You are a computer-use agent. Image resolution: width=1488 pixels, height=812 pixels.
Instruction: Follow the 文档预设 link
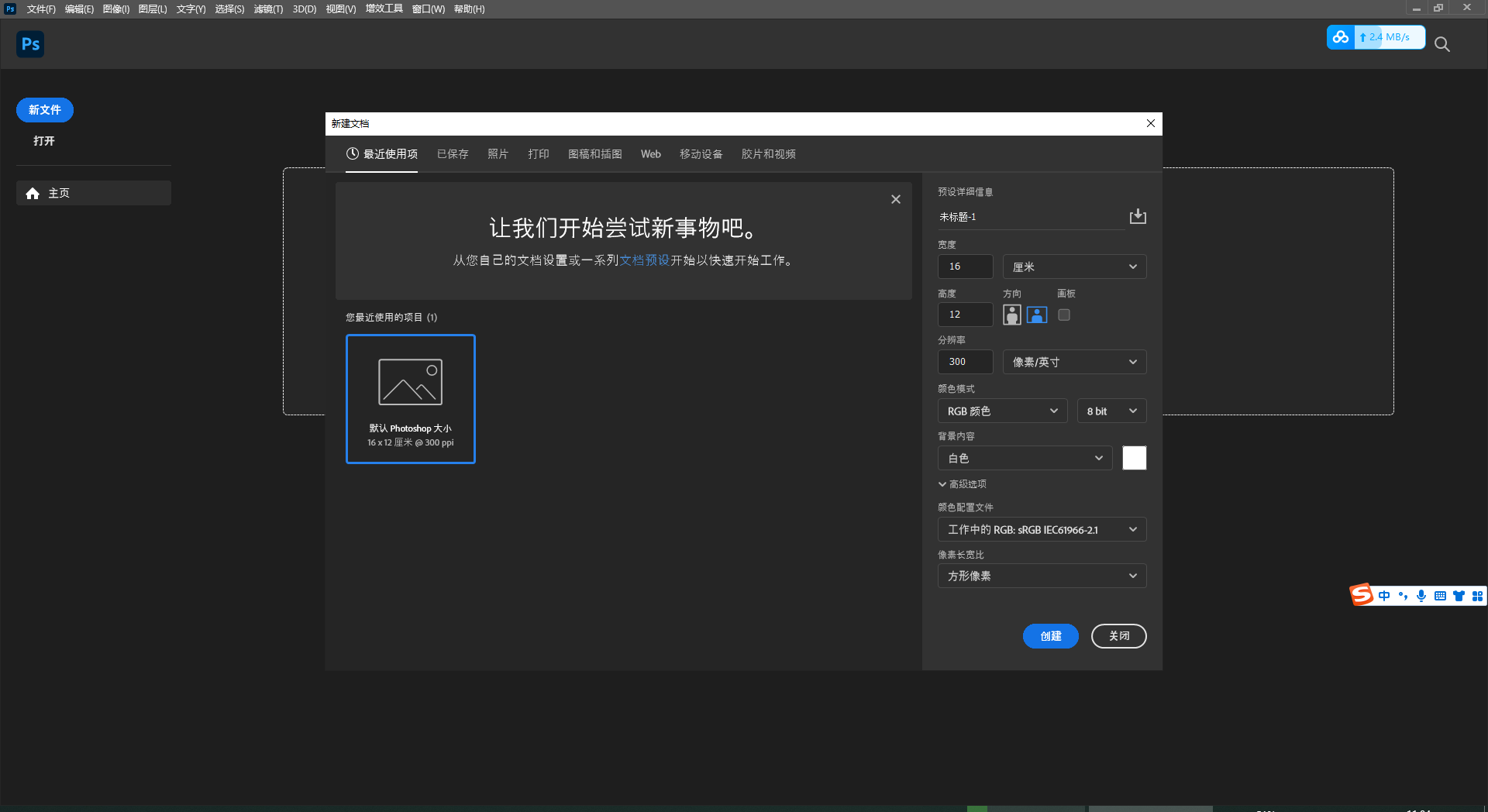tap(645, 260)
